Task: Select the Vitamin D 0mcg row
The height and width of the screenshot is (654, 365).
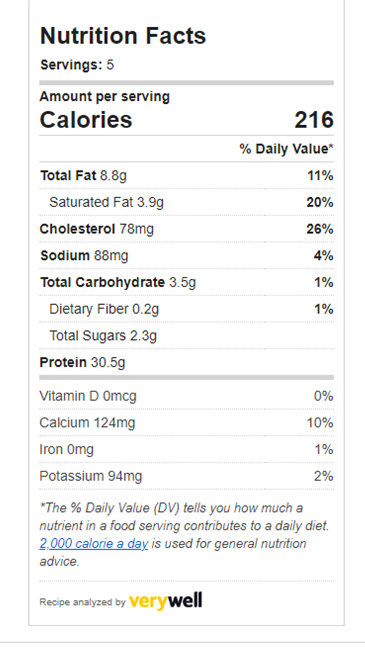Action: [x=186, y=396]
